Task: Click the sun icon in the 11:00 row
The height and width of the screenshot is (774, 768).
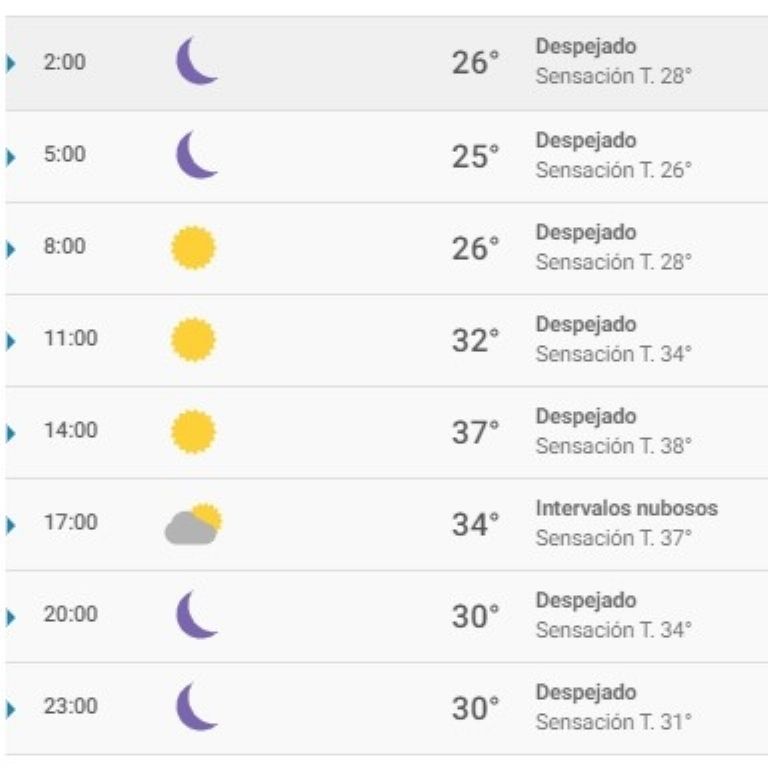Action: click(x=193, y=340)
